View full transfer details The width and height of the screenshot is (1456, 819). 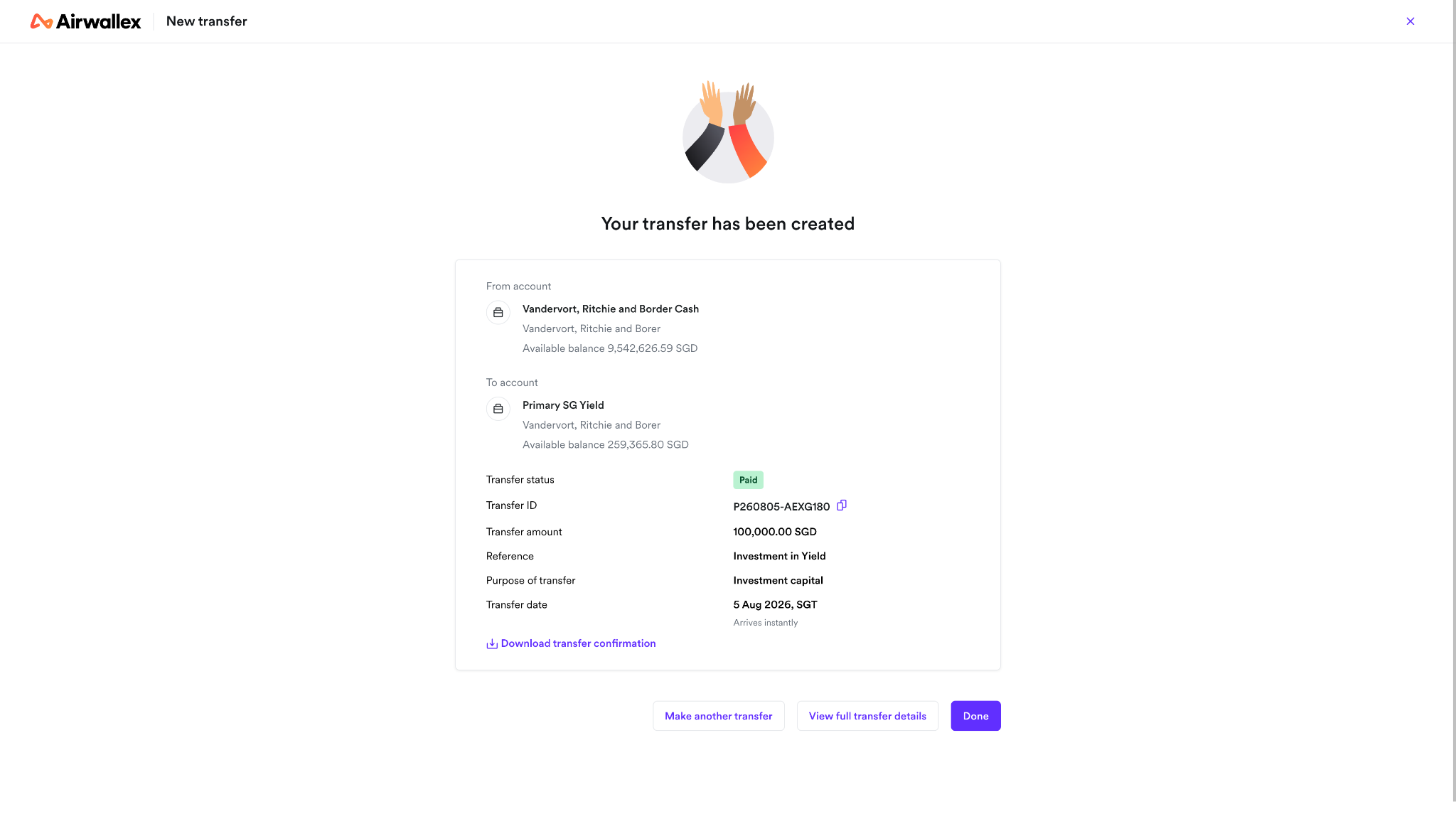click(x=867, y=716)
